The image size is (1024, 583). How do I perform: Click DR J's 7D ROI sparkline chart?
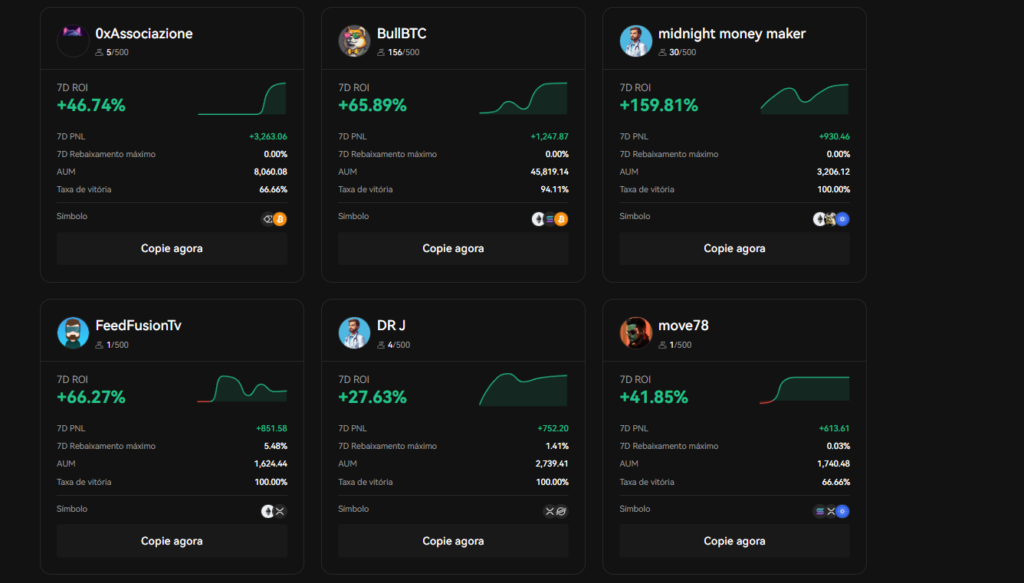point(523,389)
